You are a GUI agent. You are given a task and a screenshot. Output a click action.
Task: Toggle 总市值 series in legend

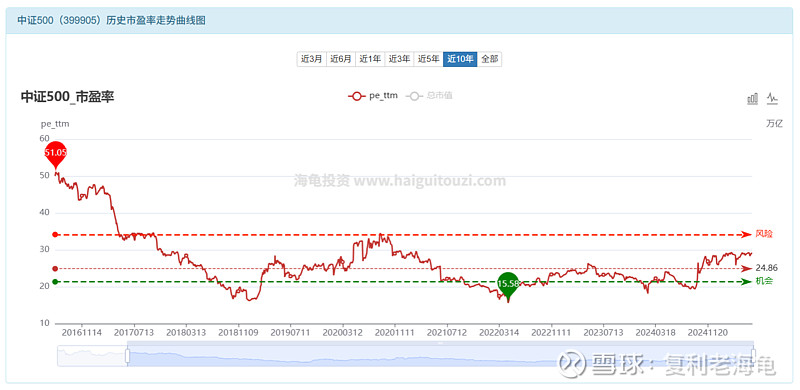pyautogui.click(x=429, y=96)
